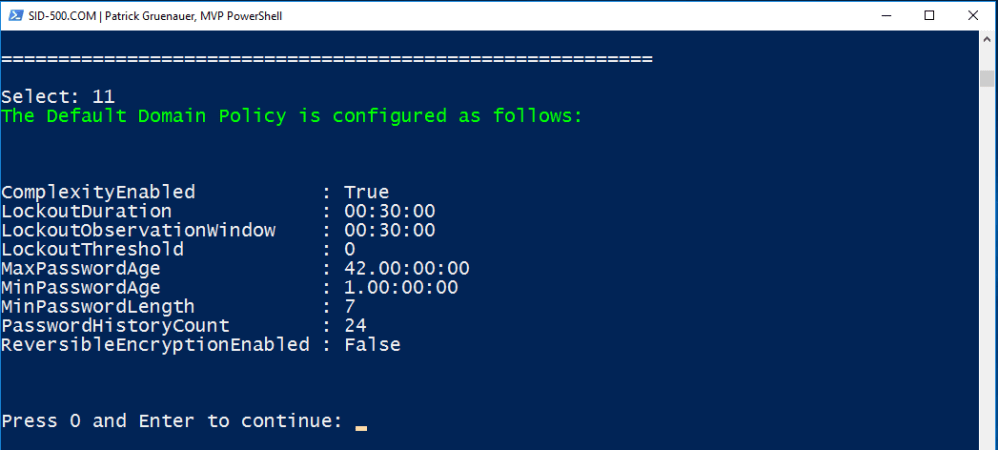The height and width of the screenshot is (450, 998).
Task: Click the MinPasswordAge value 1.00:00:00
Action: [x=401, y=287]
